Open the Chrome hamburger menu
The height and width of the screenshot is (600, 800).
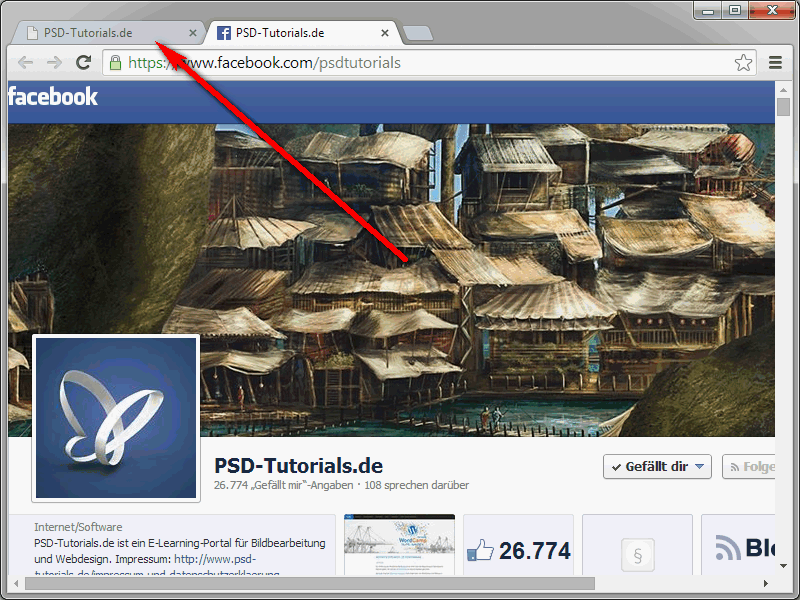[776, 63]
